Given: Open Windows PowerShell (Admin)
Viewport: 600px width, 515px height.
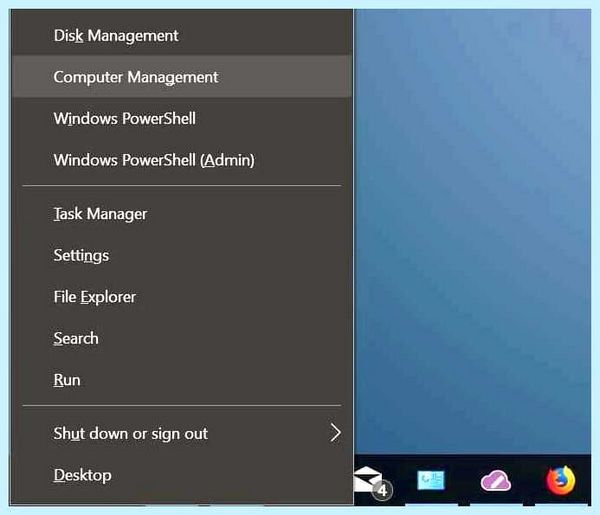Looking at the screenshot, I should point(182,160).
